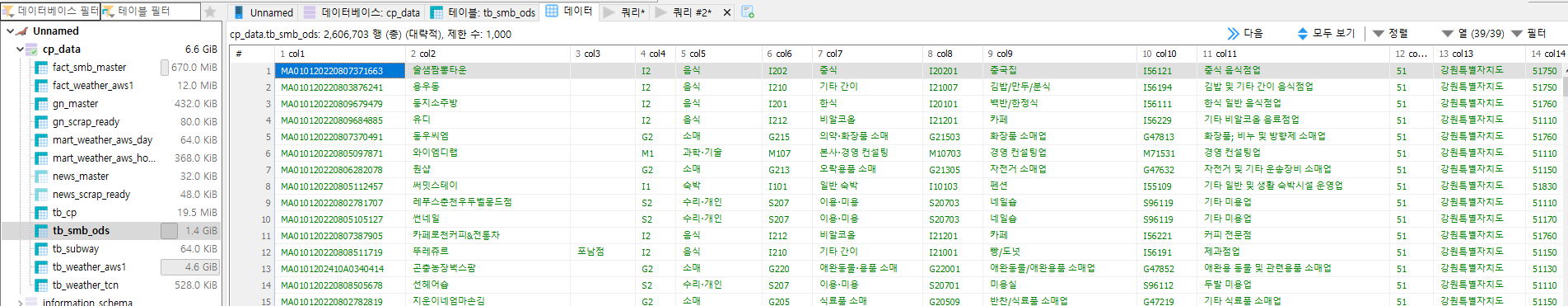Click the news_master table icon
The width and height of the screenshot is (1568, 306).
coord(41,177)
